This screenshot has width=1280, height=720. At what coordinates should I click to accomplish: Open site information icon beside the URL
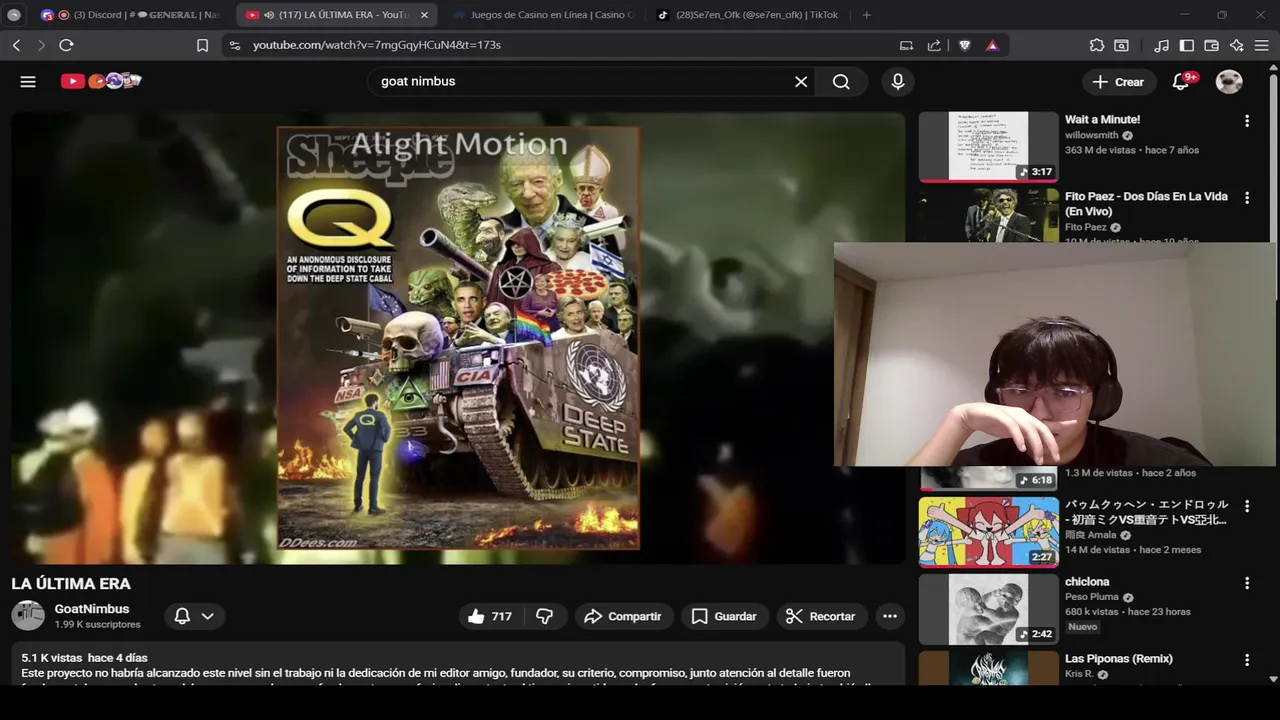(234, 45)
